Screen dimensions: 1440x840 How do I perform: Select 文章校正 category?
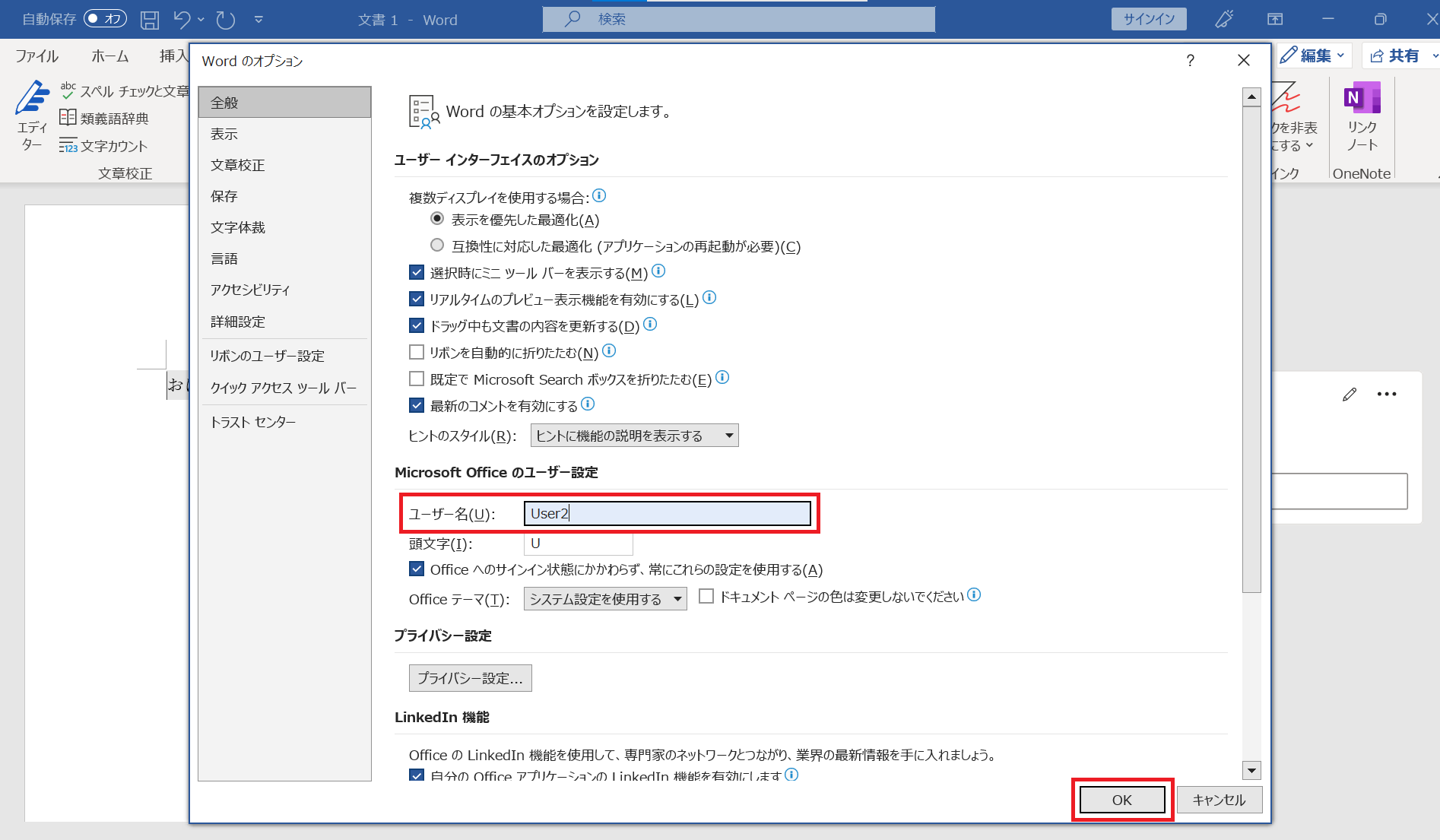point(284,165)
